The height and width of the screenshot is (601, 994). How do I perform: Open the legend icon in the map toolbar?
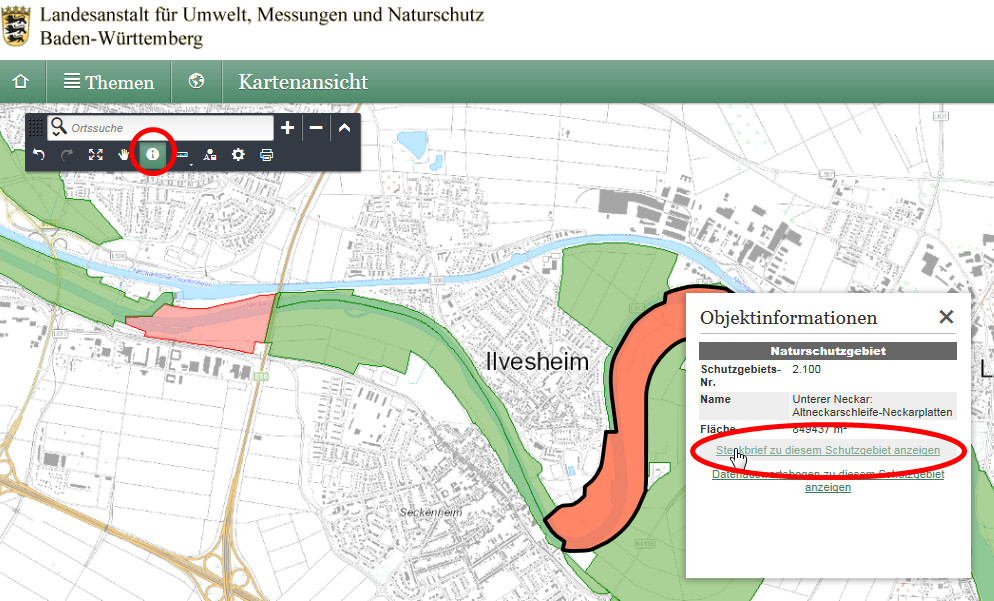pyautogui.click(x=210, y=155)
